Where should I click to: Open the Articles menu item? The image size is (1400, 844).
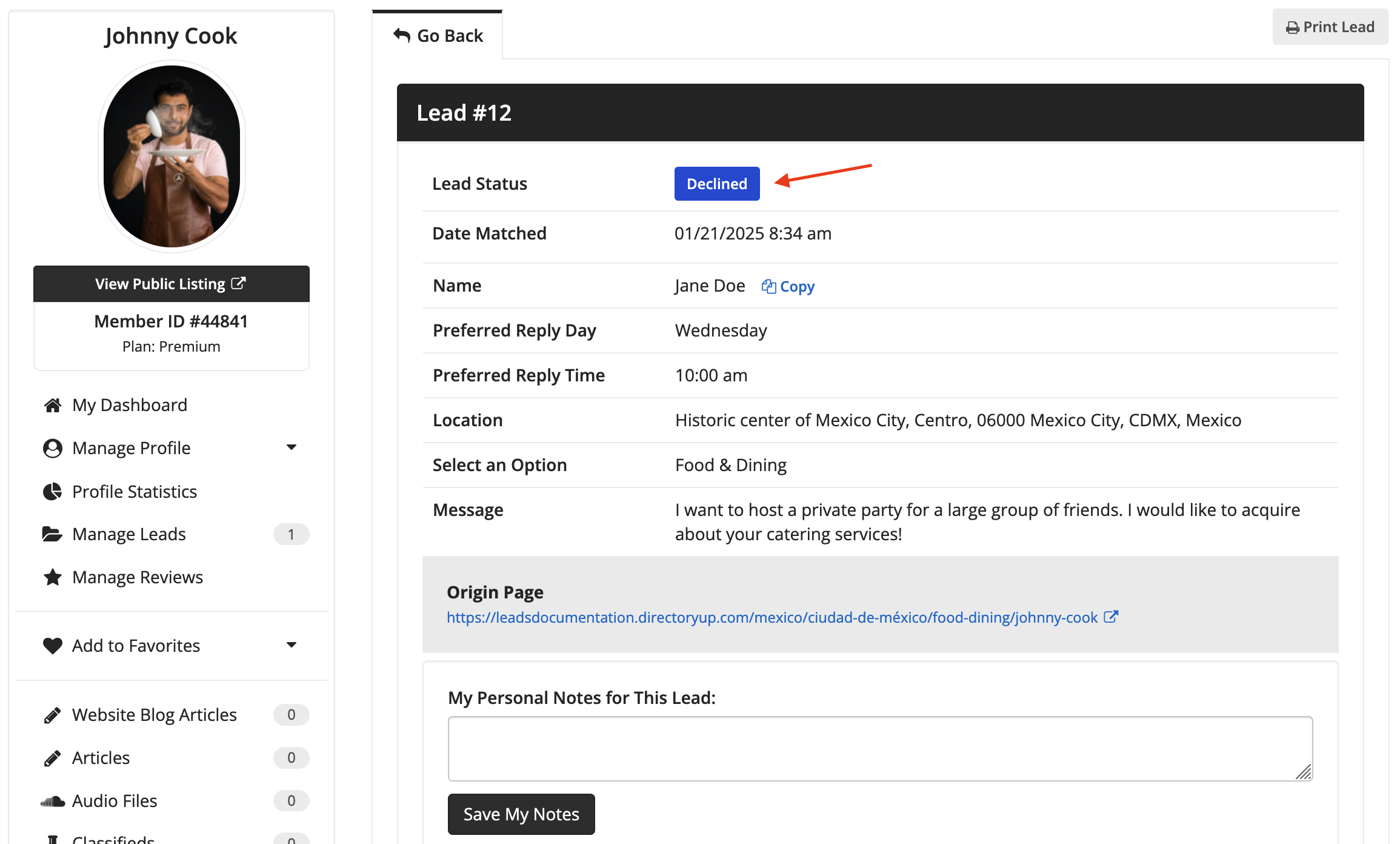point(101,758)
